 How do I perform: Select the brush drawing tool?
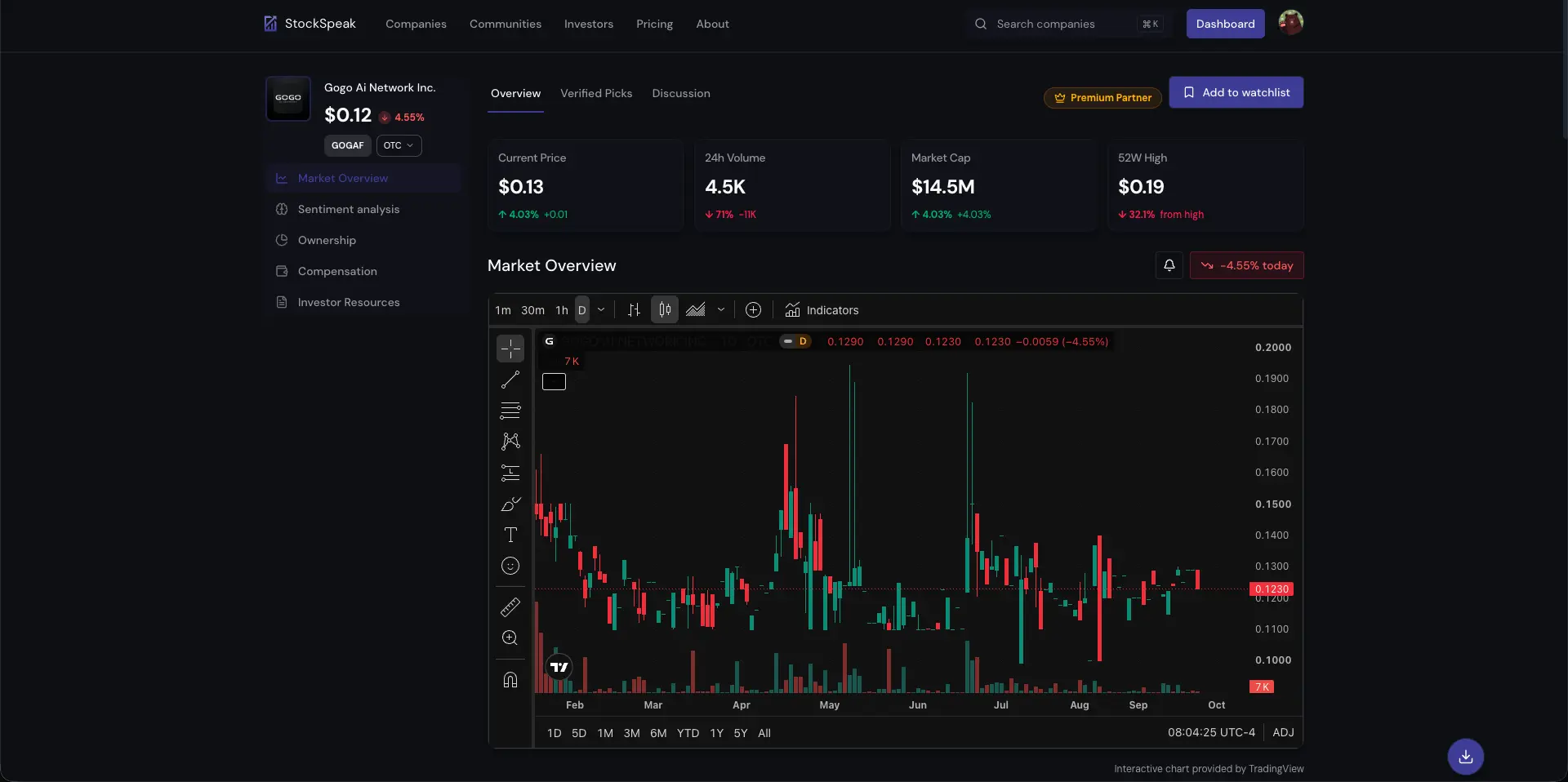point(510,504)
